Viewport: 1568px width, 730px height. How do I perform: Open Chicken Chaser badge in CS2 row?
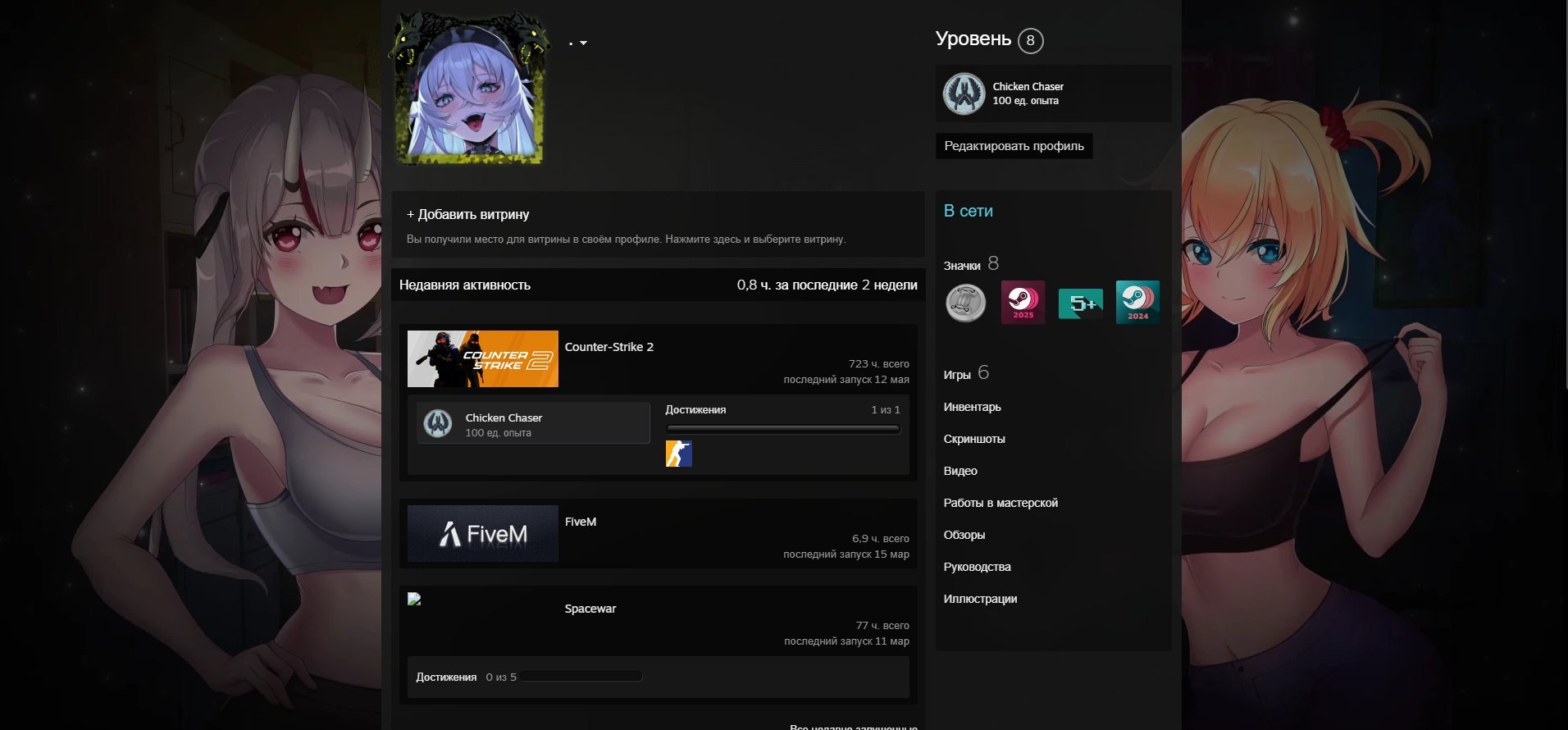tap(438, 423)
